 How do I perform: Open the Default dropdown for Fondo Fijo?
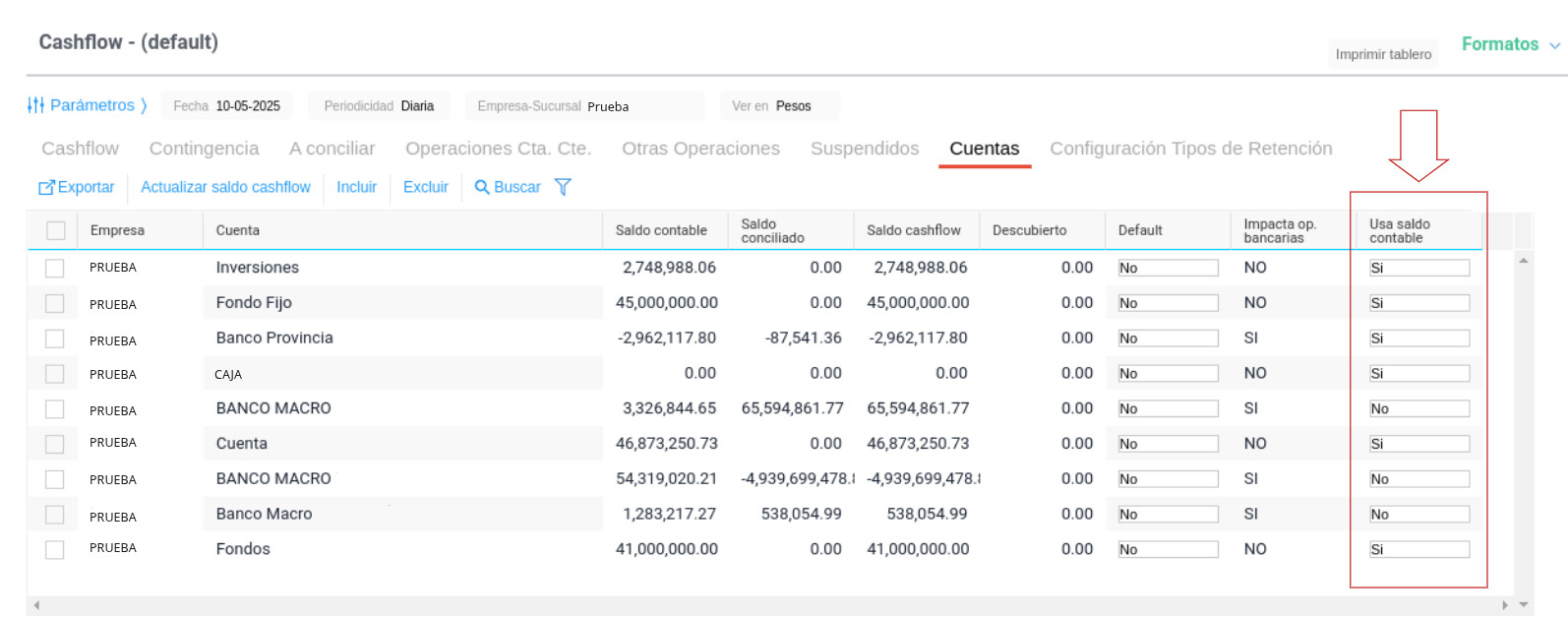point(1168,303)
